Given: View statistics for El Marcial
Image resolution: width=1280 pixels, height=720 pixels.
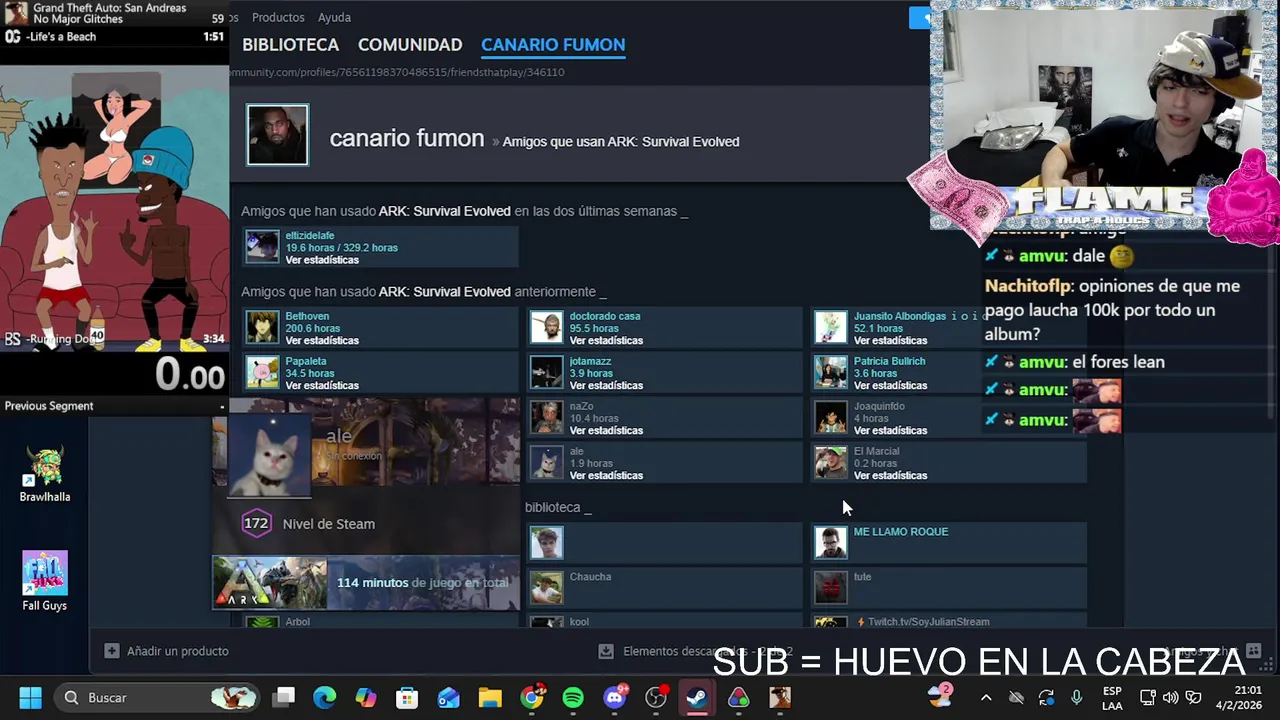Looking at the screenshot, I should [x=890, y=475].
